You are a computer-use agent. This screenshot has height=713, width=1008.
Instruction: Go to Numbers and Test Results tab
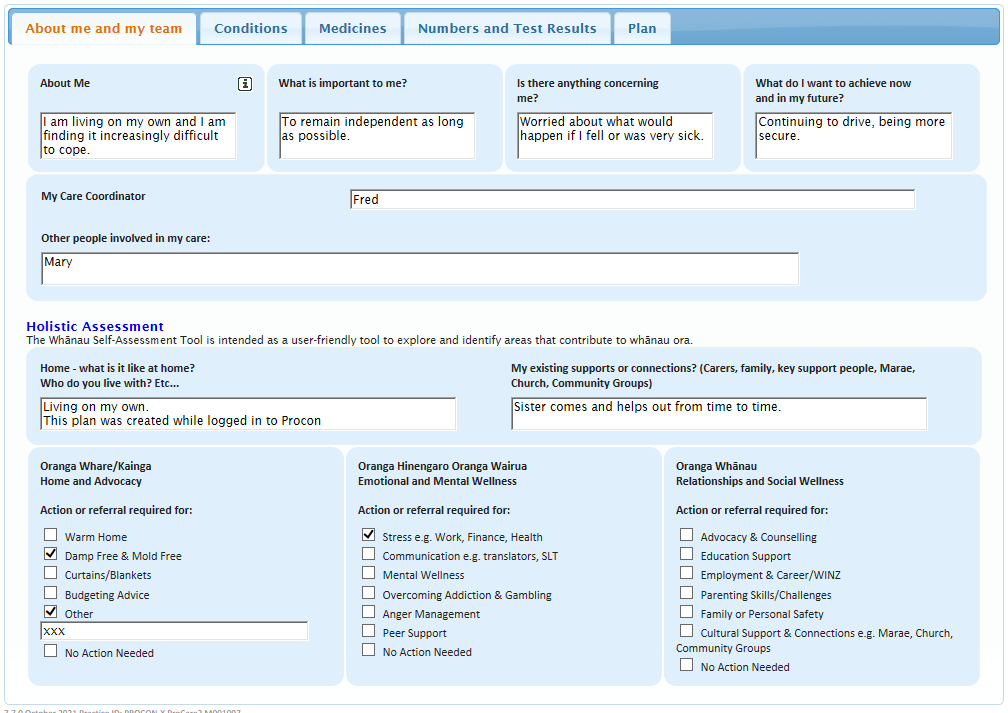pyautogui.click(x=507, y=28)
